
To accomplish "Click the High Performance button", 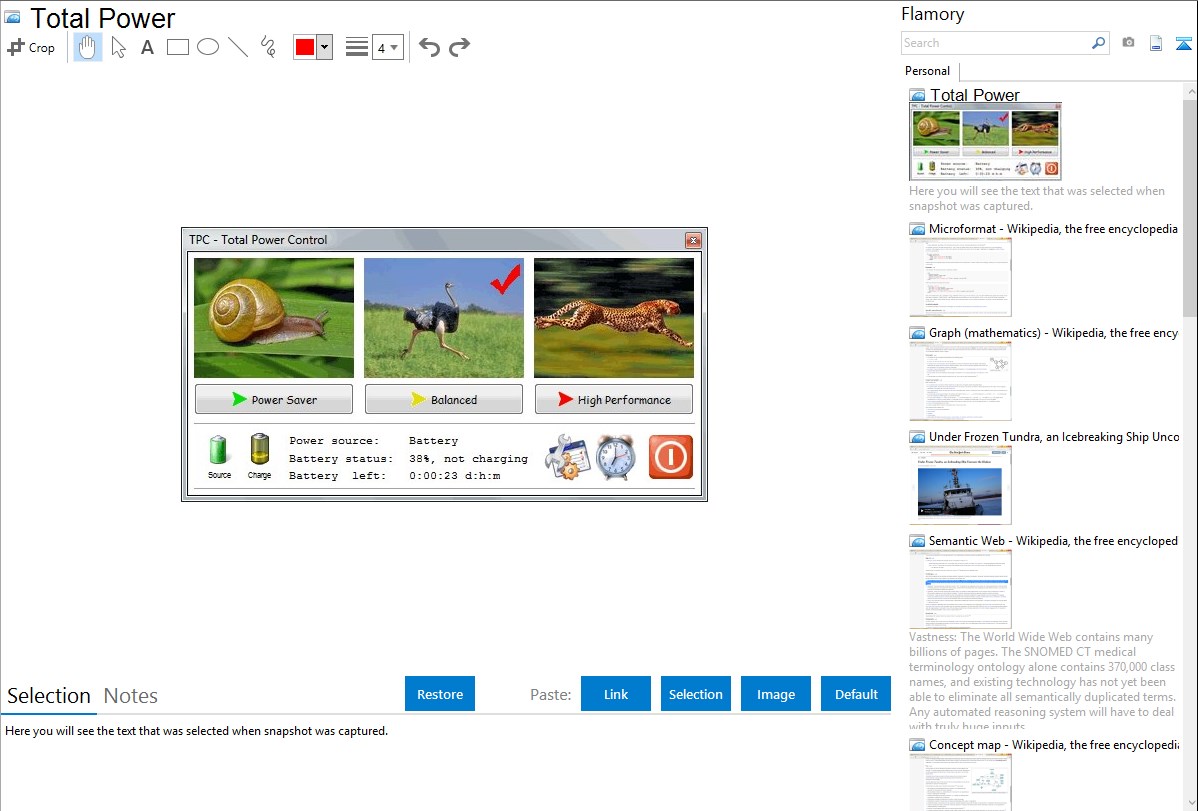I will point(614,399).
